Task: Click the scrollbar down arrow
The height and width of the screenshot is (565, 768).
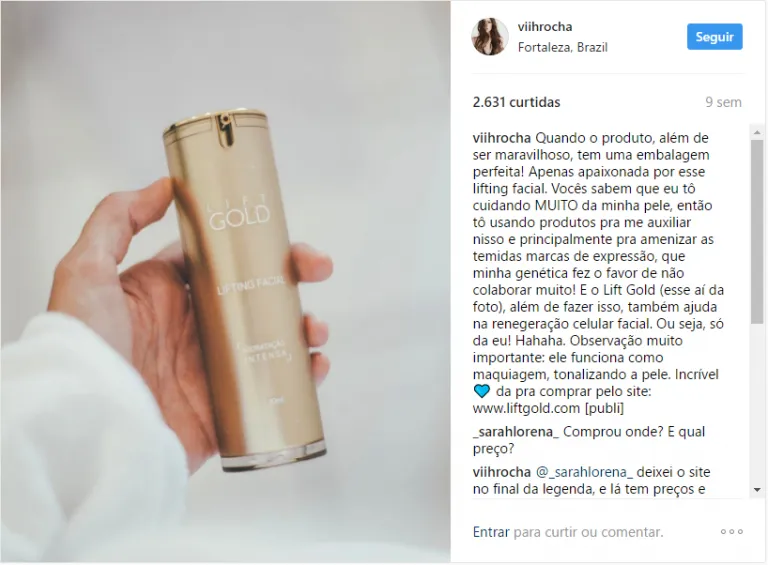Action: click(757, 490)
